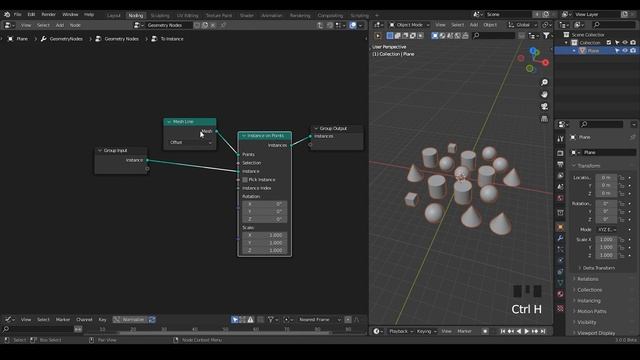This screenshot has height=360, width=640.
Task: Open the node editor Add menu
Action: click(x=60, y=25)
